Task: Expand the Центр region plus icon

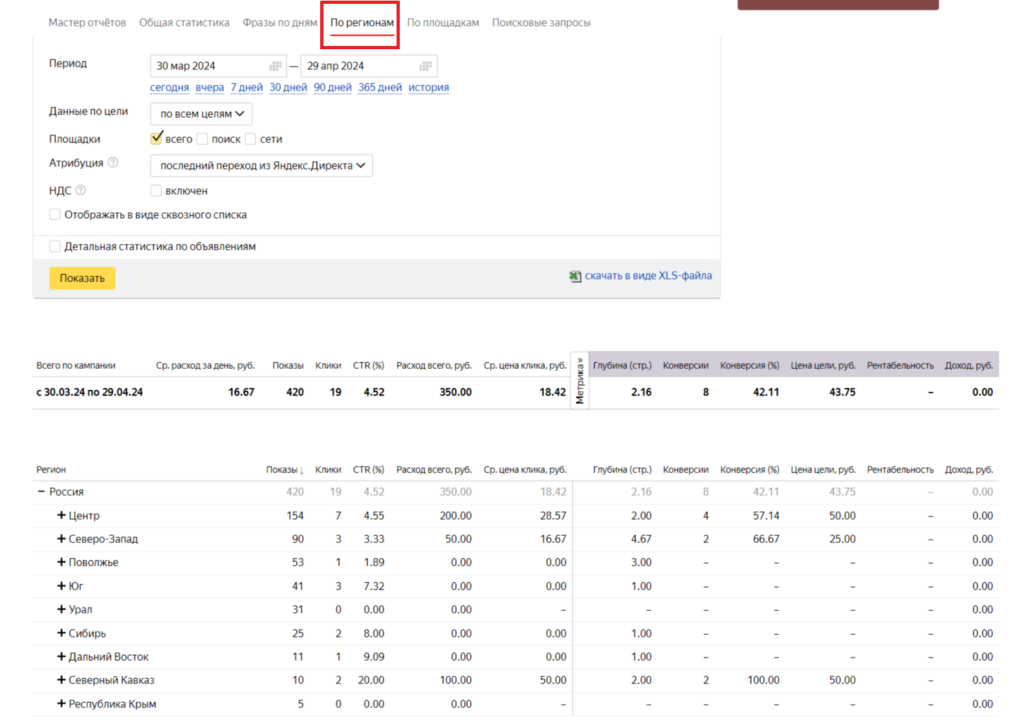Action: pyautogui.click(x=62, y=516)
